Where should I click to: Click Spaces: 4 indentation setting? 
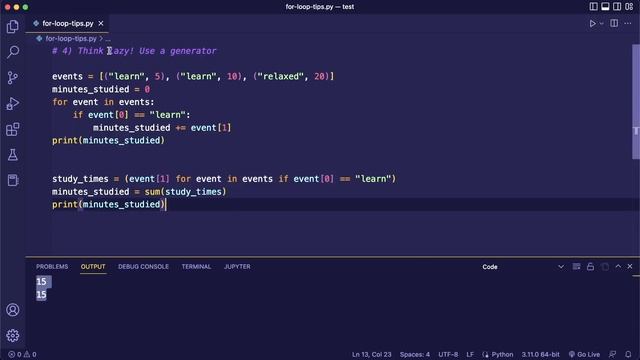coord(415,354)
